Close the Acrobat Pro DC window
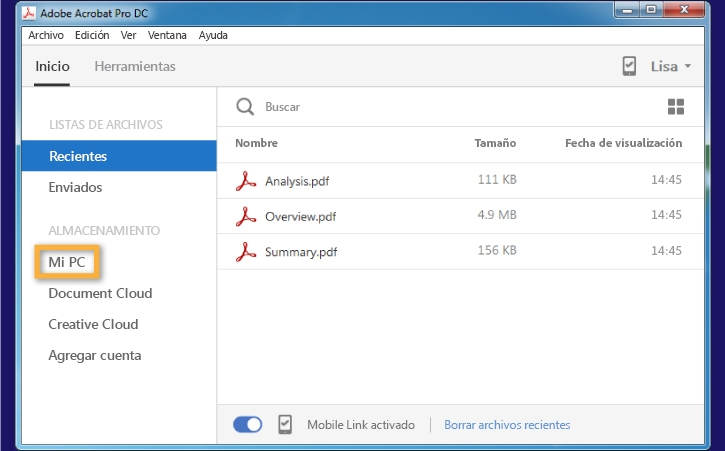The image size is (725, 451). [684, 10]
